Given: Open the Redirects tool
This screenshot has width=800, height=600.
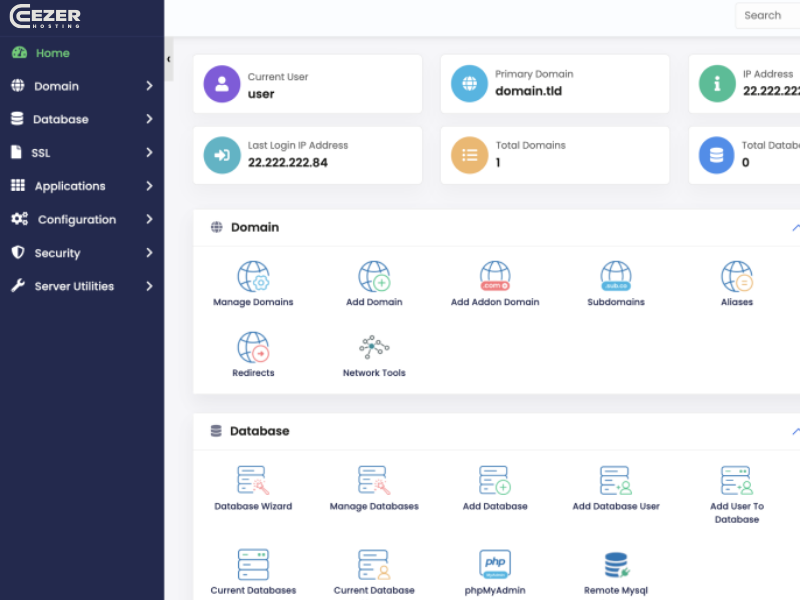Looking at the screenshot, I should (253, 352).
